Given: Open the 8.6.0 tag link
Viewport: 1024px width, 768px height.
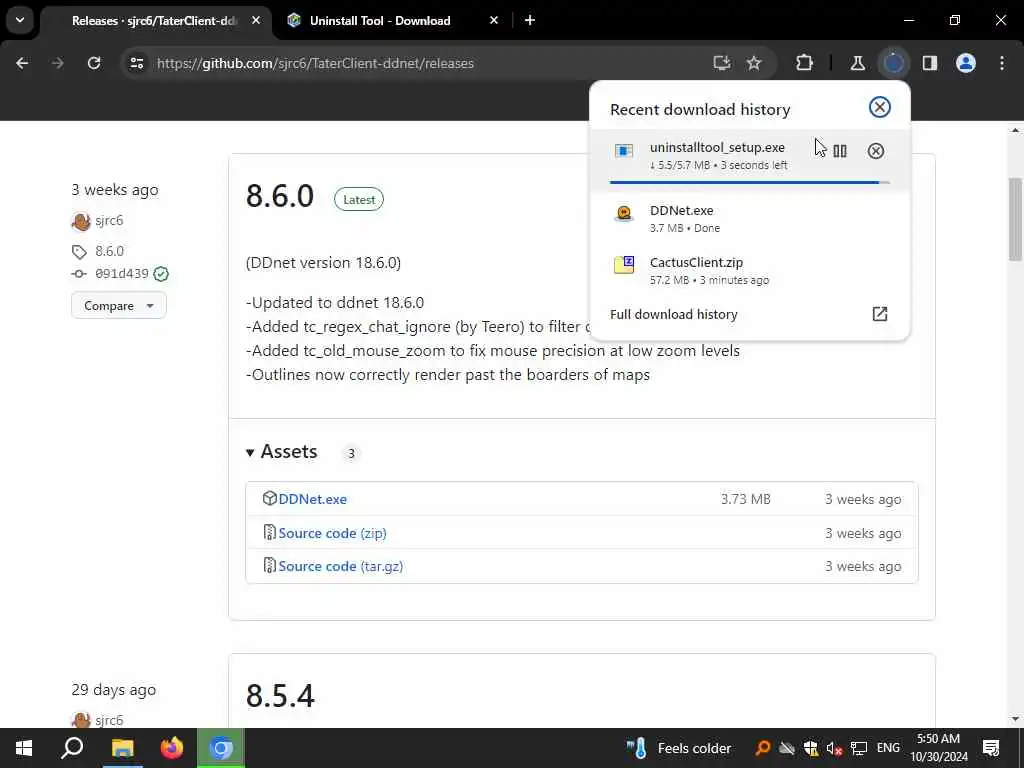Looking at the screenshot, I should (109, 251).
